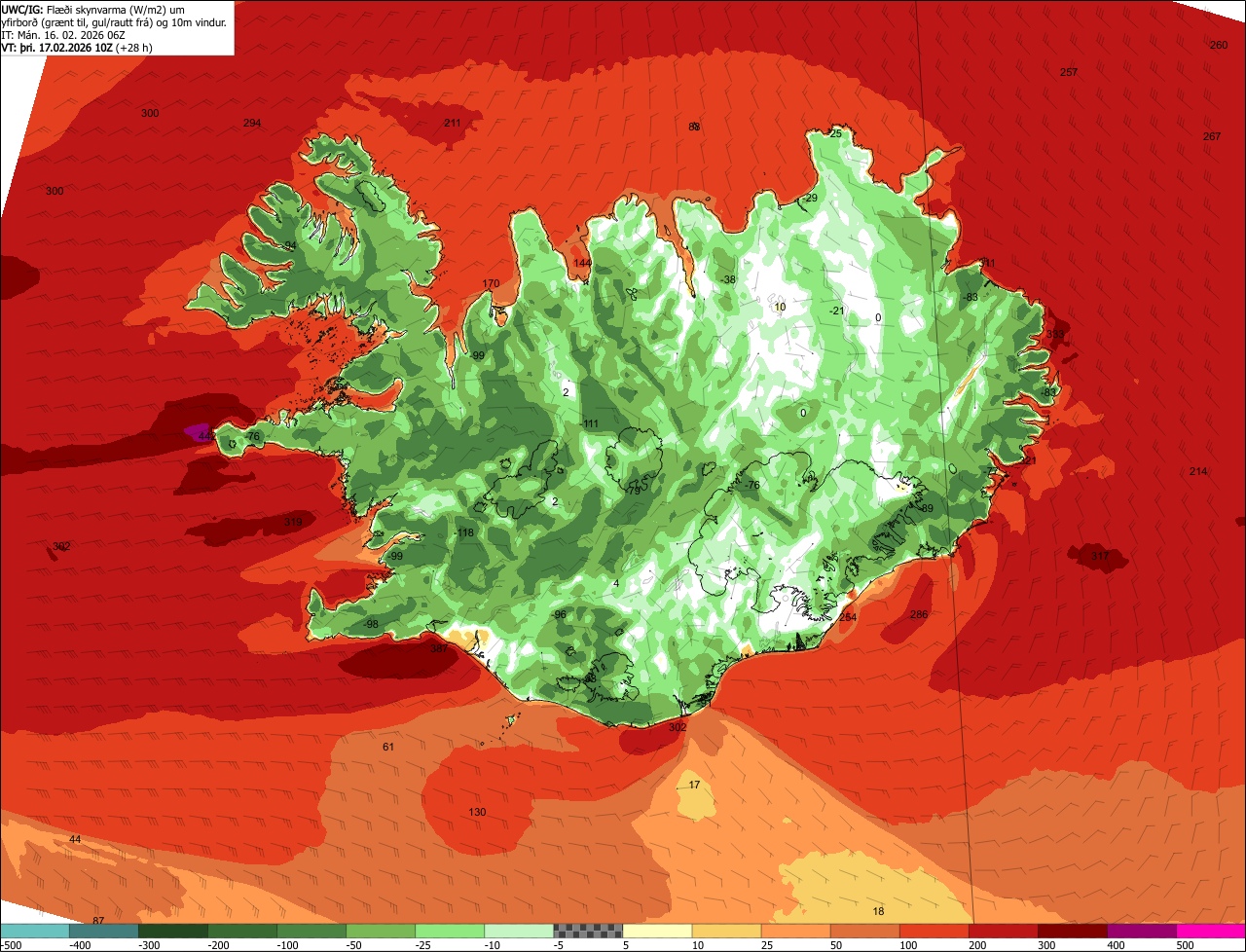This screenshot has width=1246, height=952.
Task: Click the map value '267' near the right edge
Action: pyautogui.click(x=1211, y=136)
